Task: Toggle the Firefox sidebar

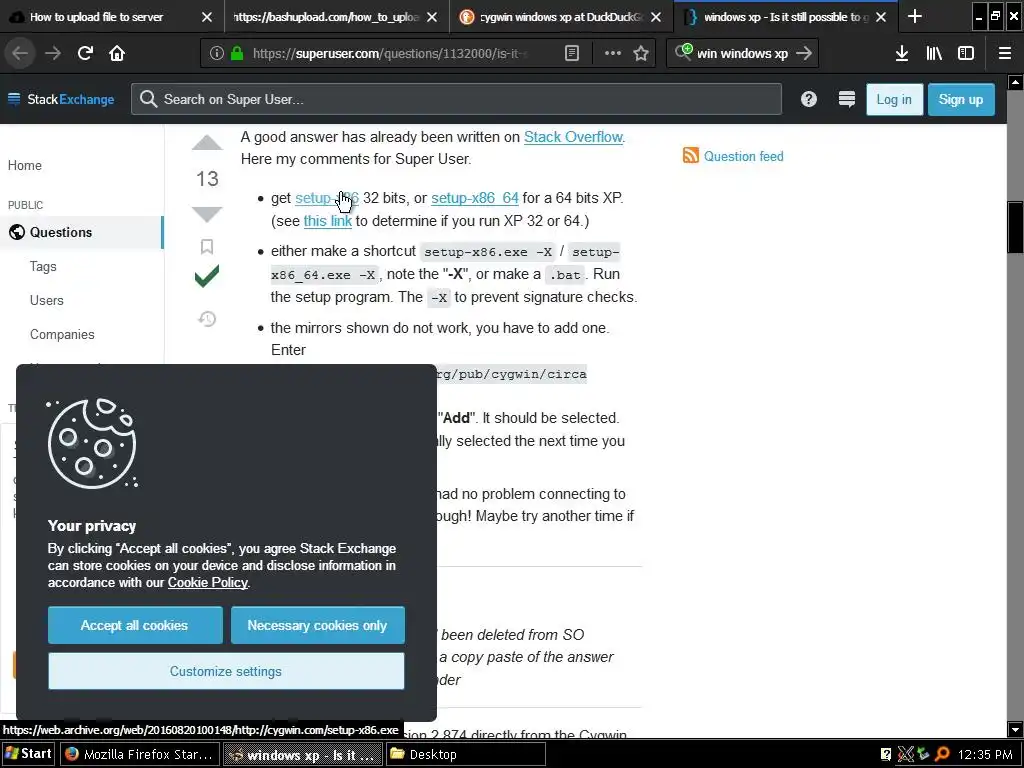Action: click(x=966, y=54)
